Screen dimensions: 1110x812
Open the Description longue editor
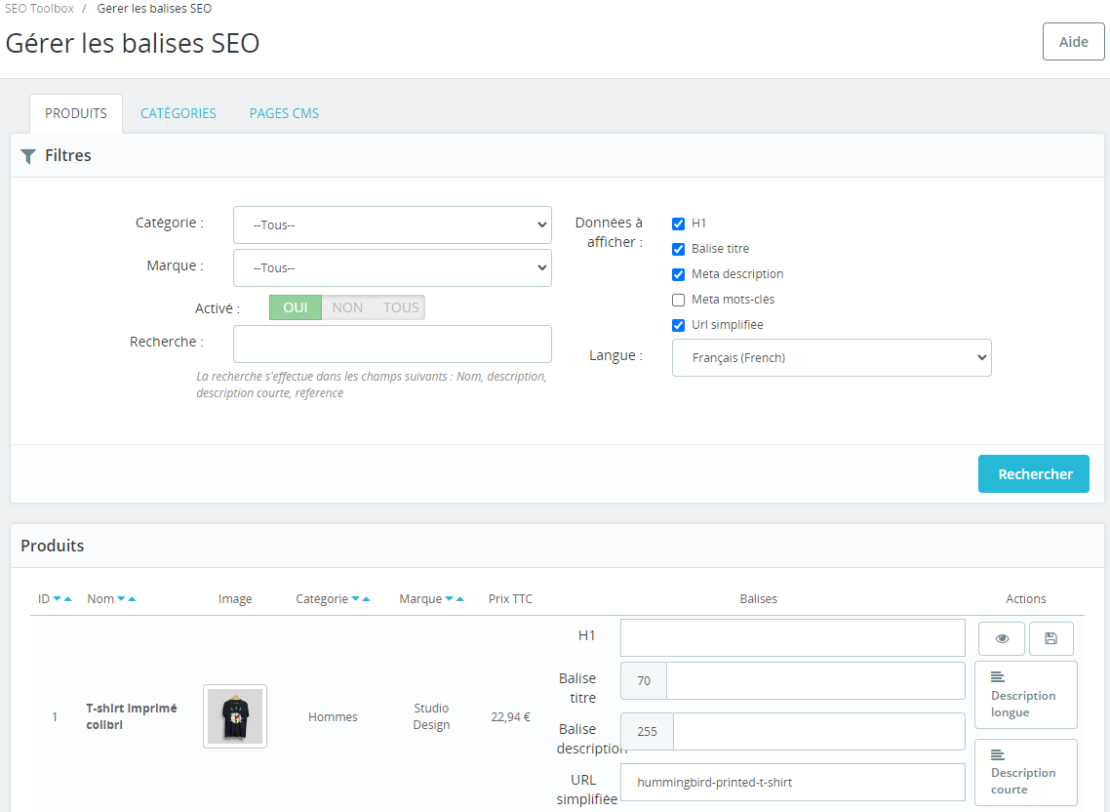pos(1025,695)
